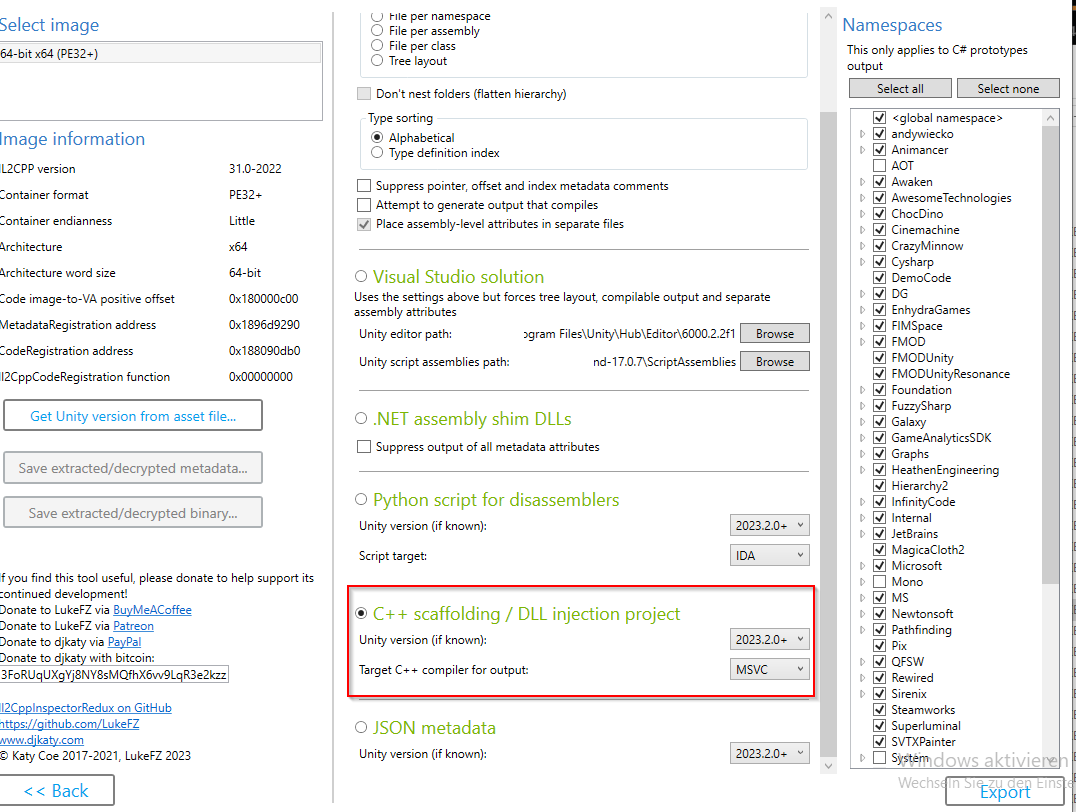Click the bitcoin address text field

tap(114, 675)
